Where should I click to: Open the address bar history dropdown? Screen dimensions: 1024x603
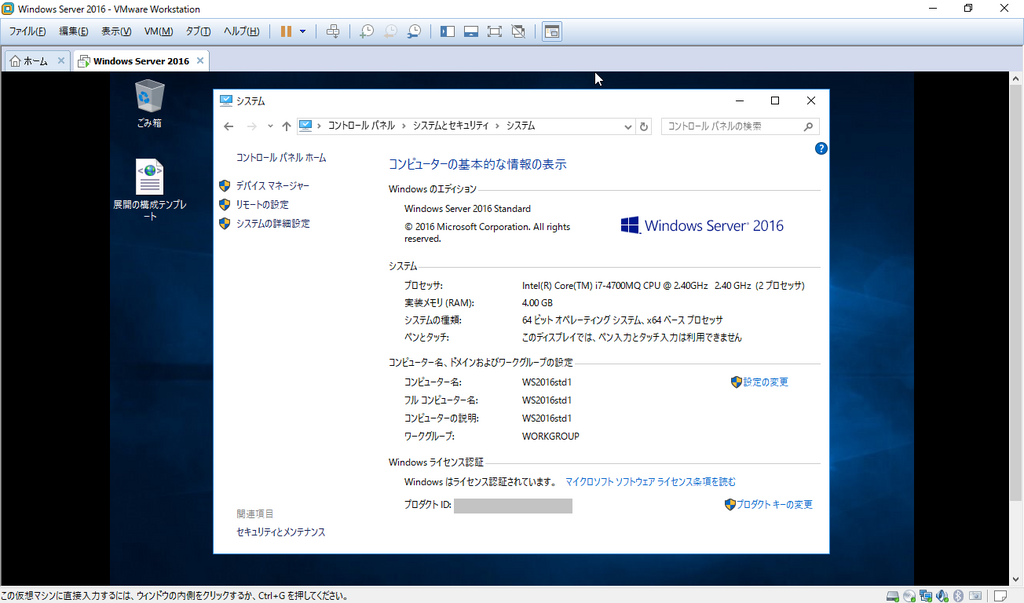pyautogui.click(x=628, y=126)
